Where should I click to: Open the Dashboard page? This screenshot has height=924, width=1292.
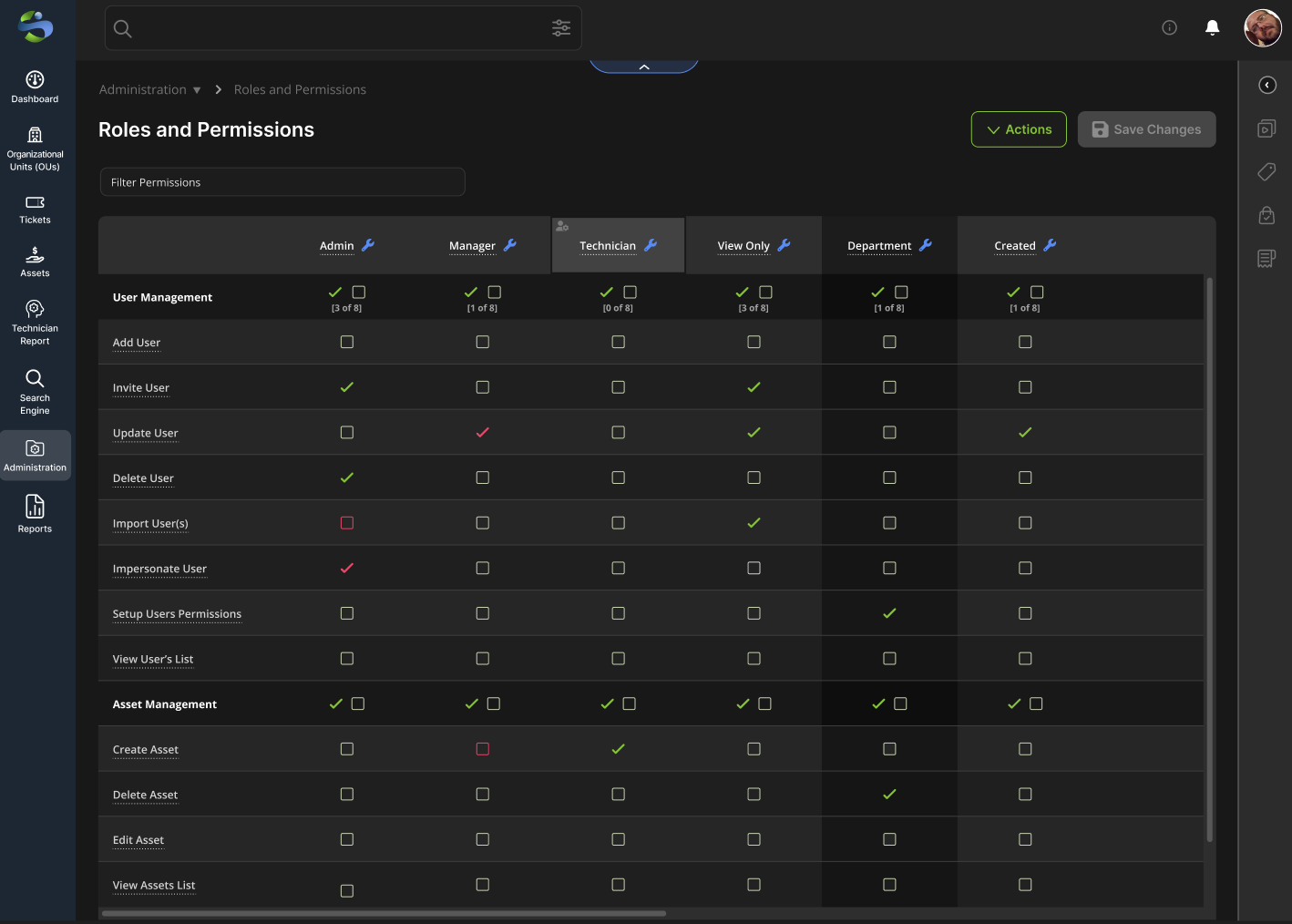coord(35,87)
